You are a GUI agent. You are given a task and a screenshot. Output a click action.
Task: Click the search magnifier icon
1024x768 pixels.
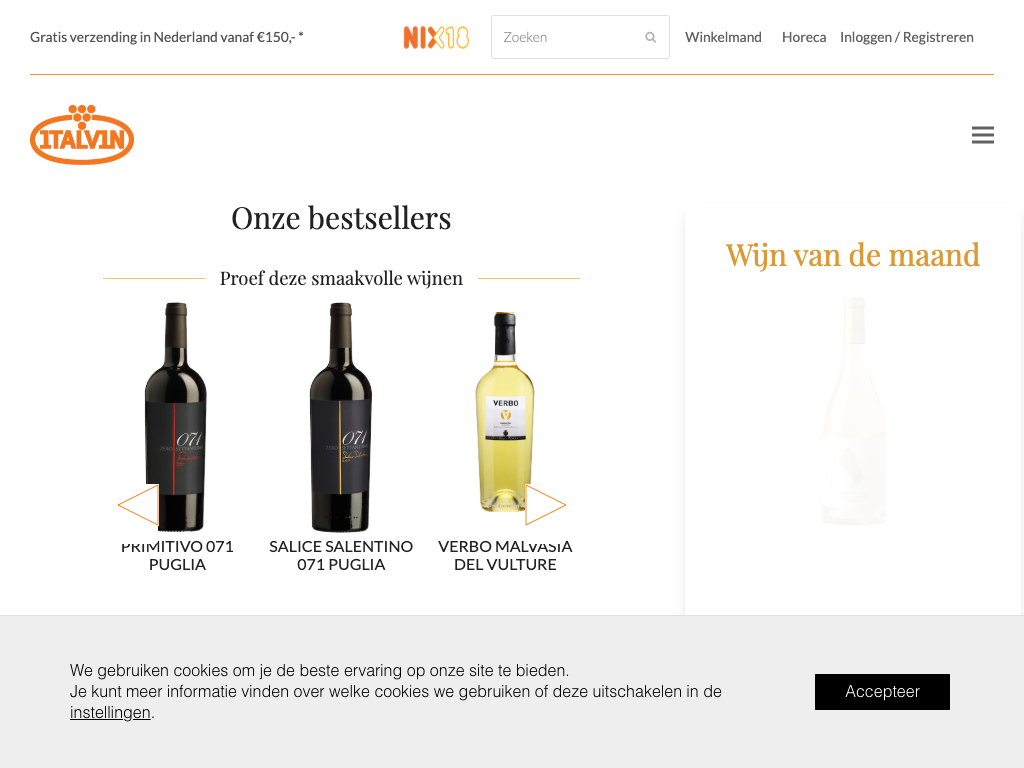tap(650, 37)
